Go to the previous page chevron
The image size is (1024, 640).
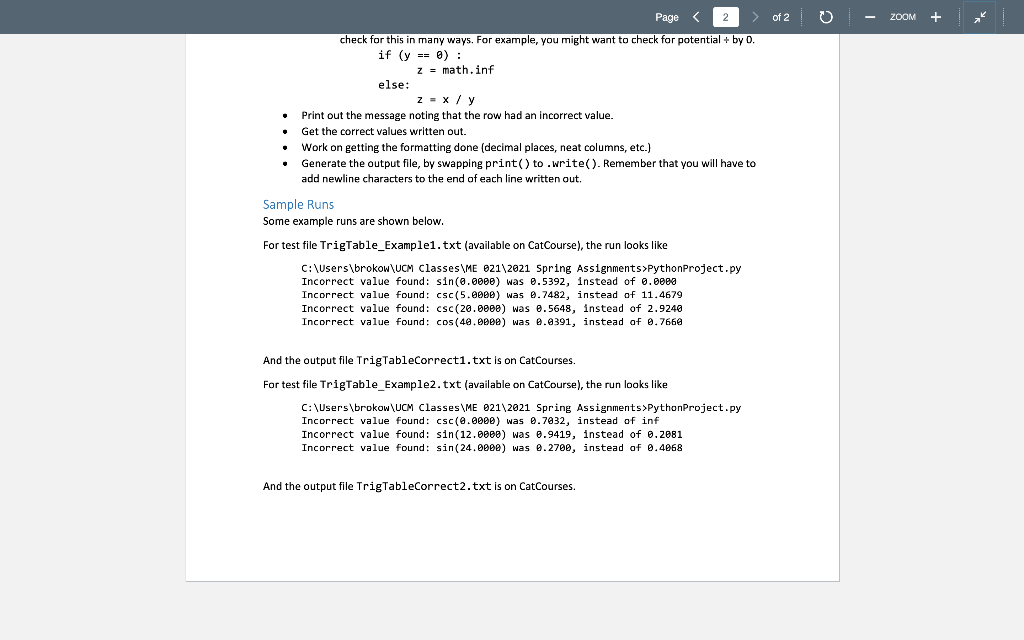[696, 16]
